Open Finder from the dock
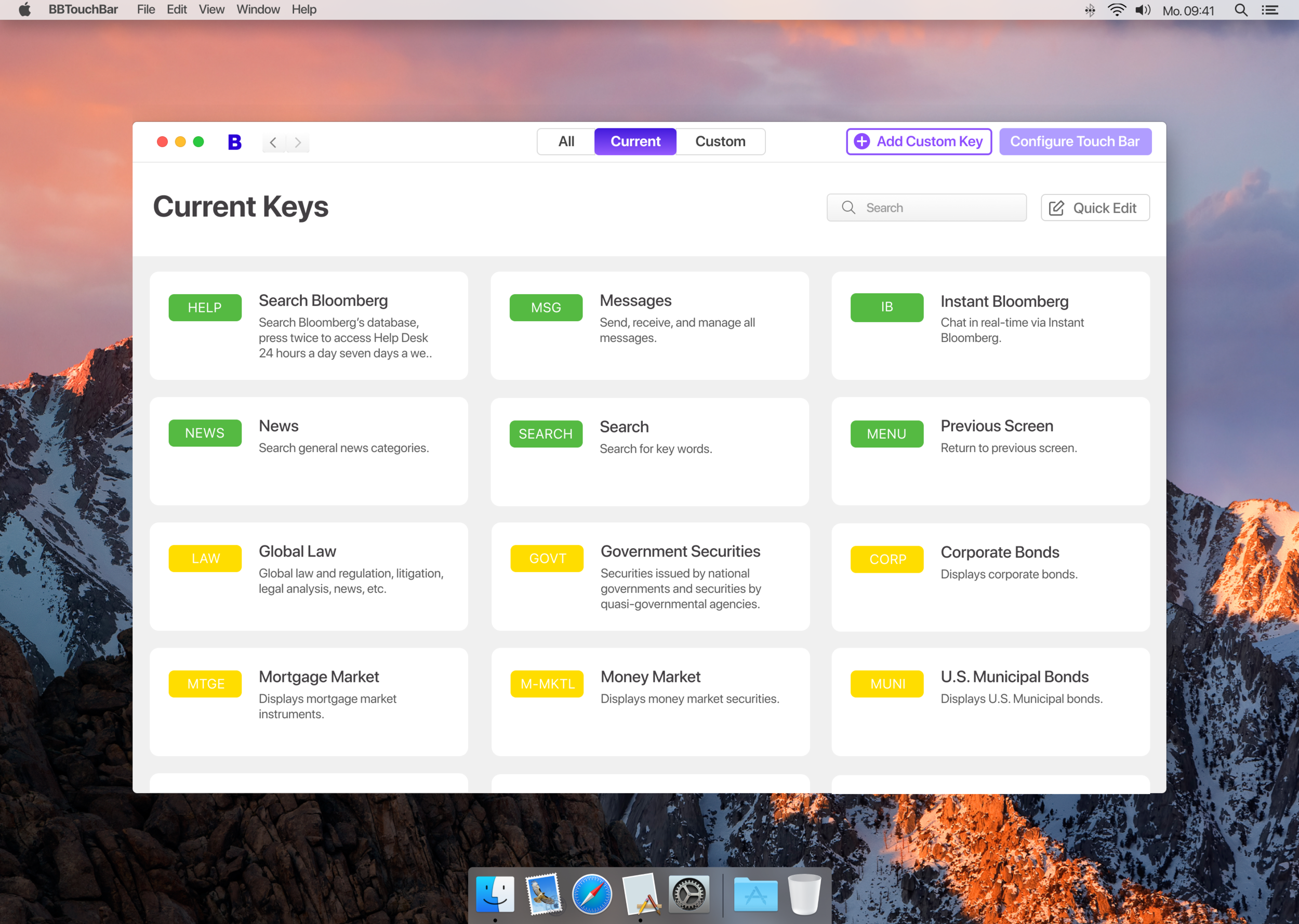 click(x=495, y=894)
